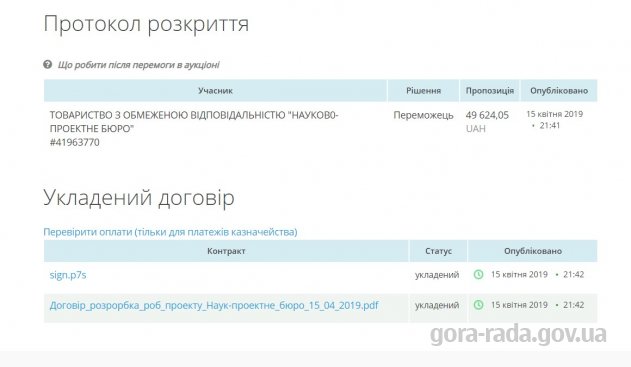The image size is (631, 367).
Task: Click the proposal amount 49 624,05
Action: pyautogui.click(x=487, y=115)
